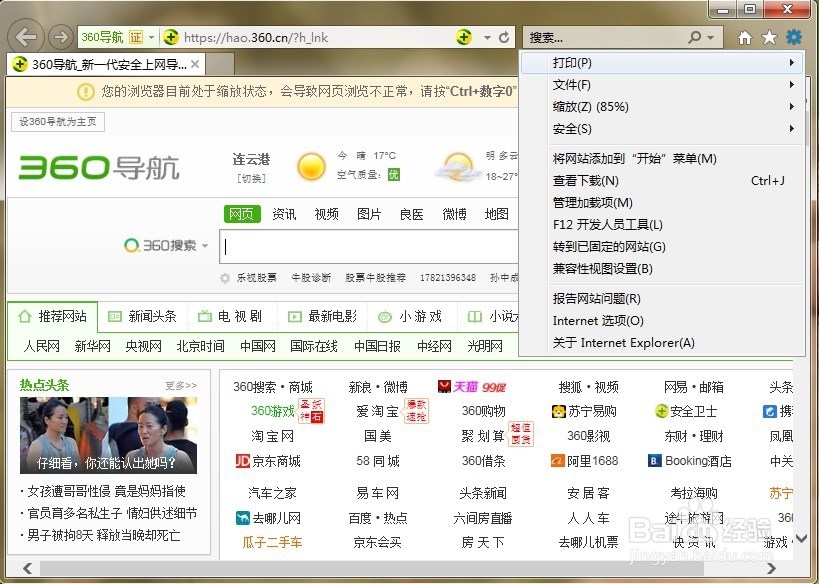Open 最新电影 category tab
Viewport: 819px width, 584px height.
[x=323, y=317]
